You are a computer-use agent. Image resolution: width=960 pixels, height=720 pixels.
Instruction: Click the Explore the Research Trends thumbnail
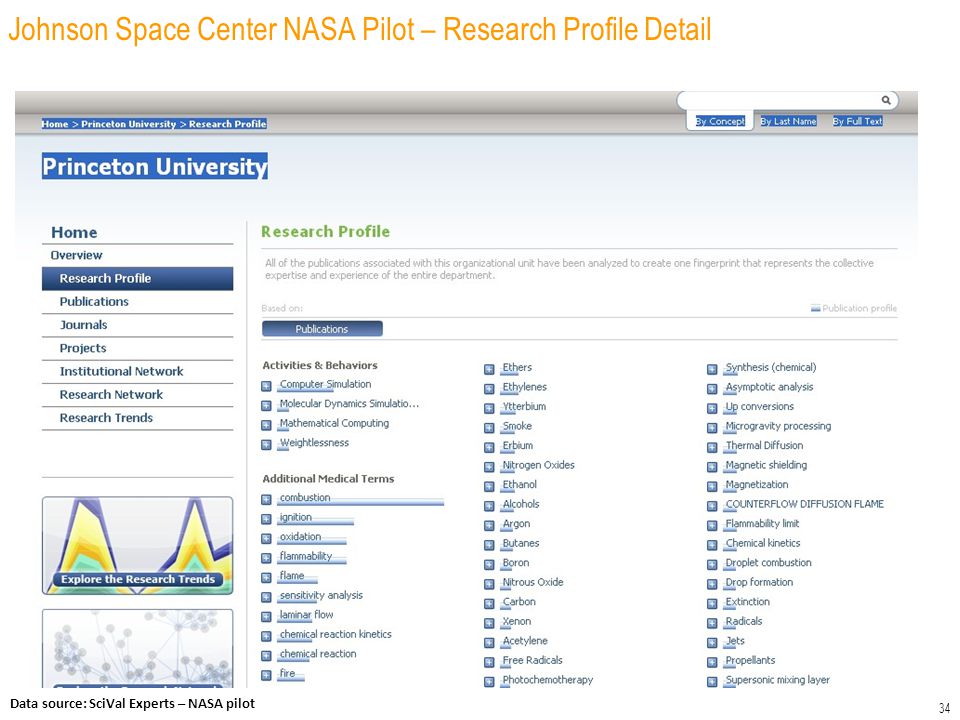coord(137,546)
